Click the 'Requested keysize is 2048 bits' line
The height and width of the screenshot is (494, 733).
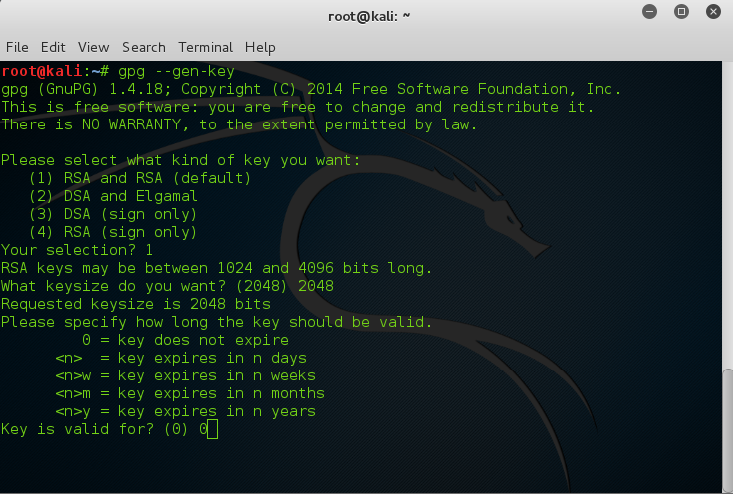point(135,304)
